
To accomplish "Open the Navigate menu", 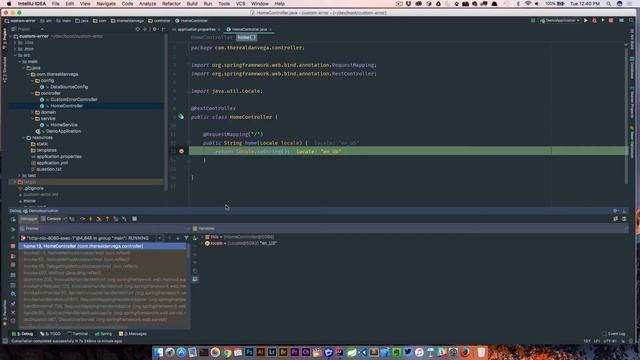I will (106, 4).
